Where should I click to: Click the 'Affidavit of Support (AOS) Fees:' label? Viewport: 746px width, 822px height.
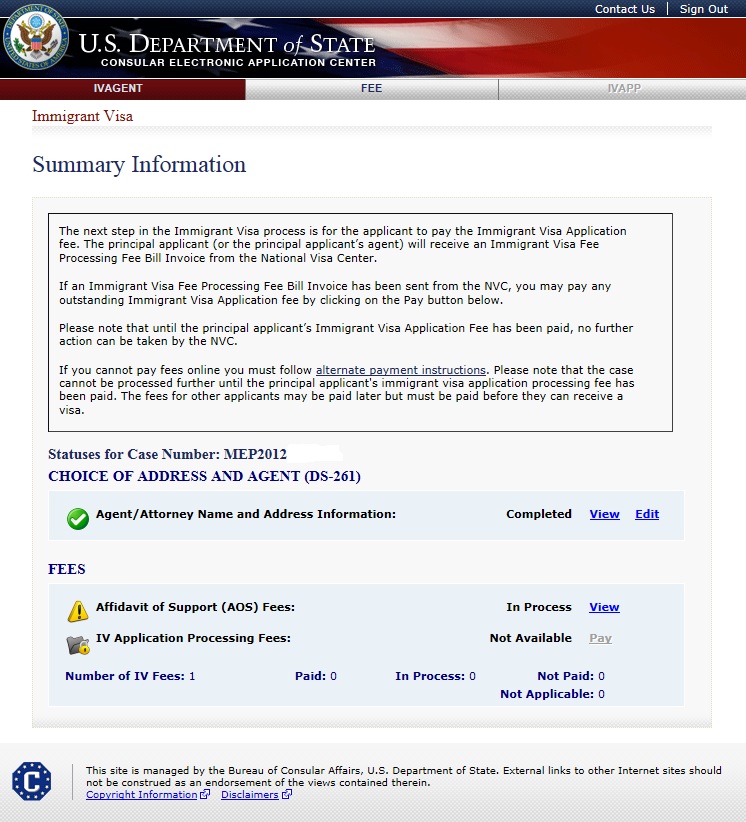pyautogui.click(x=196, y=607)
